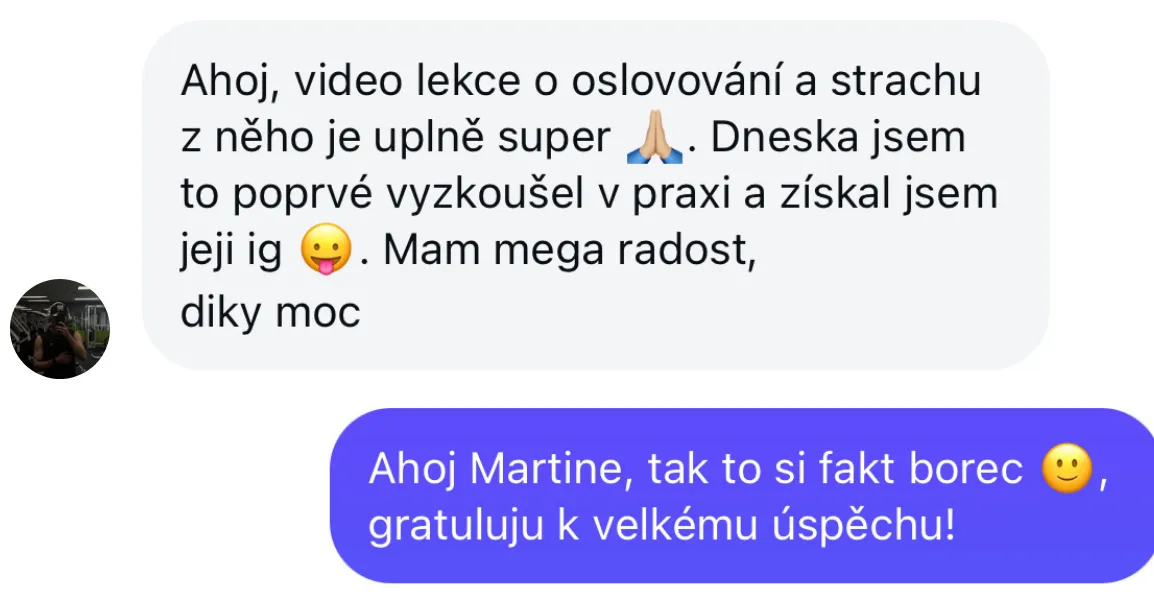Select the purple sent reply bubble

pos(742,495)
